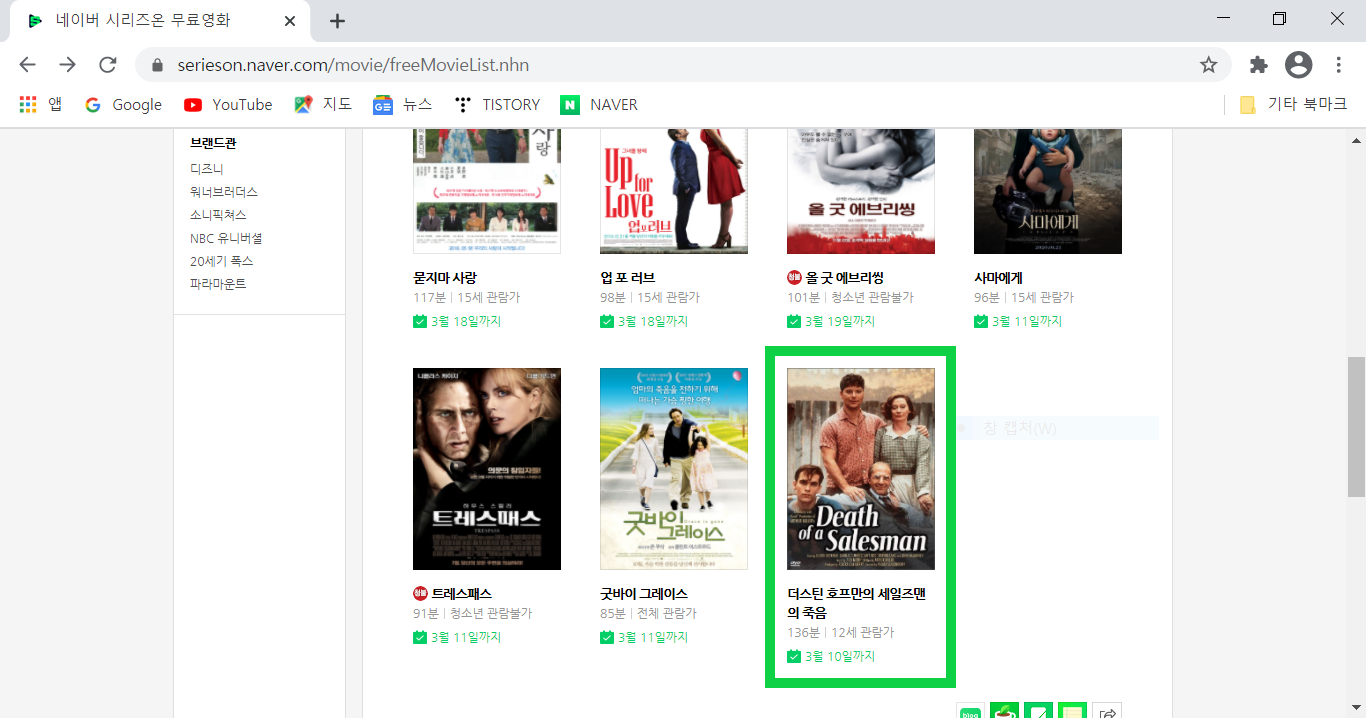Open the 사마에게 title link

[998, 278]
